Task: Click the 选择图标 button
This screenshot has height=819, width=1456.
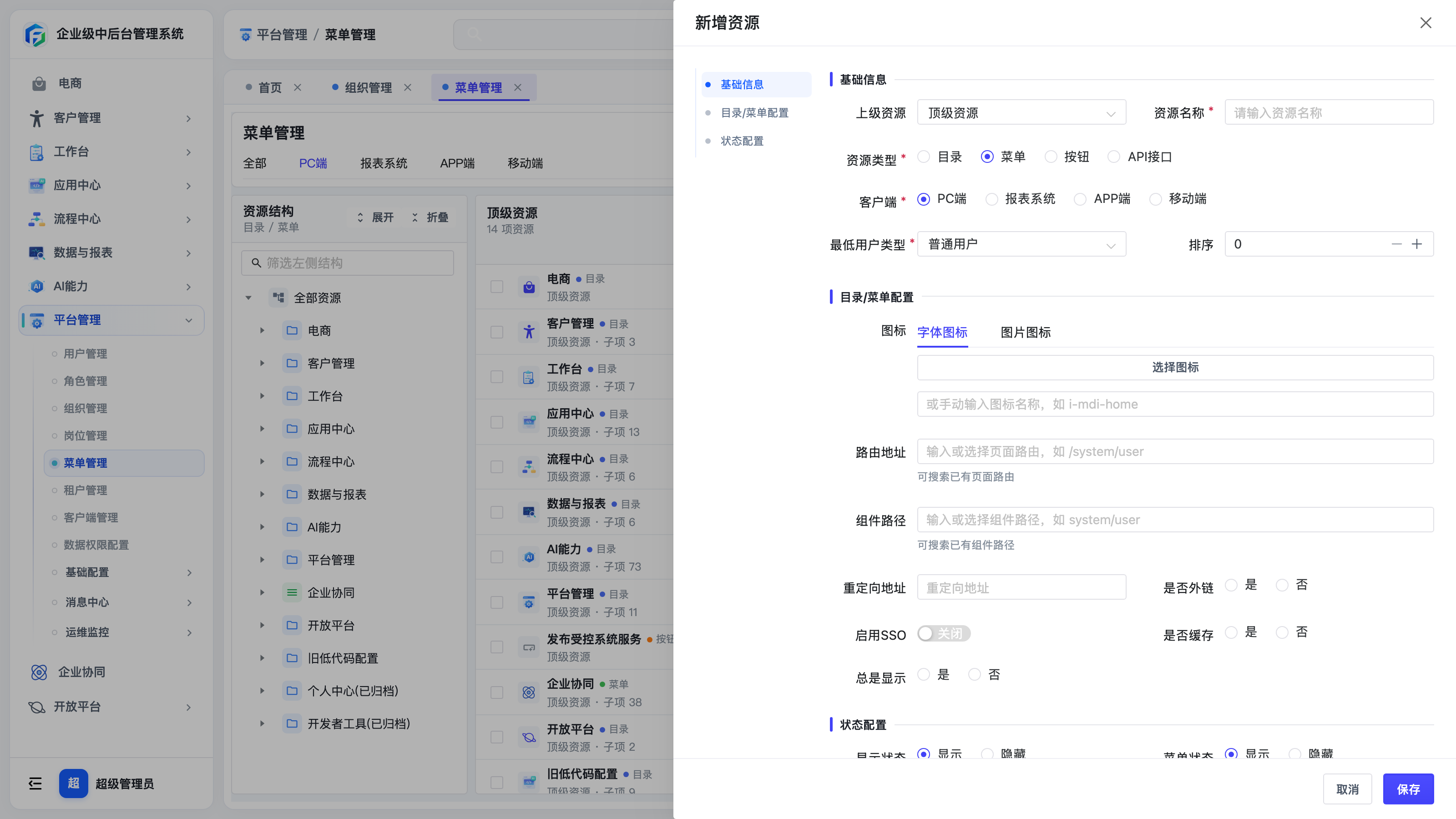Action: 1175,367
